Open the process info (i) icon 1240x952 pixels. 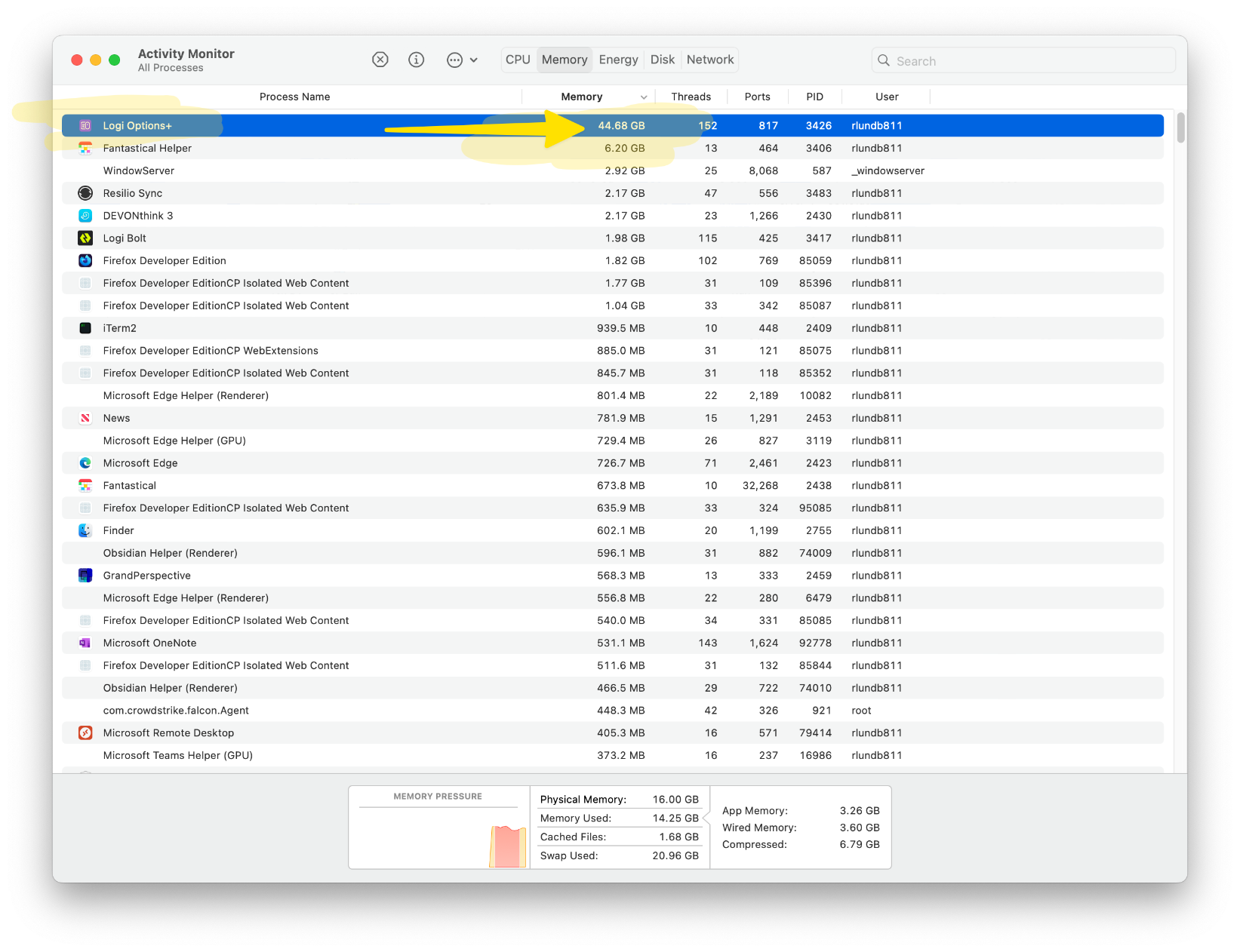tap(417, 60)
